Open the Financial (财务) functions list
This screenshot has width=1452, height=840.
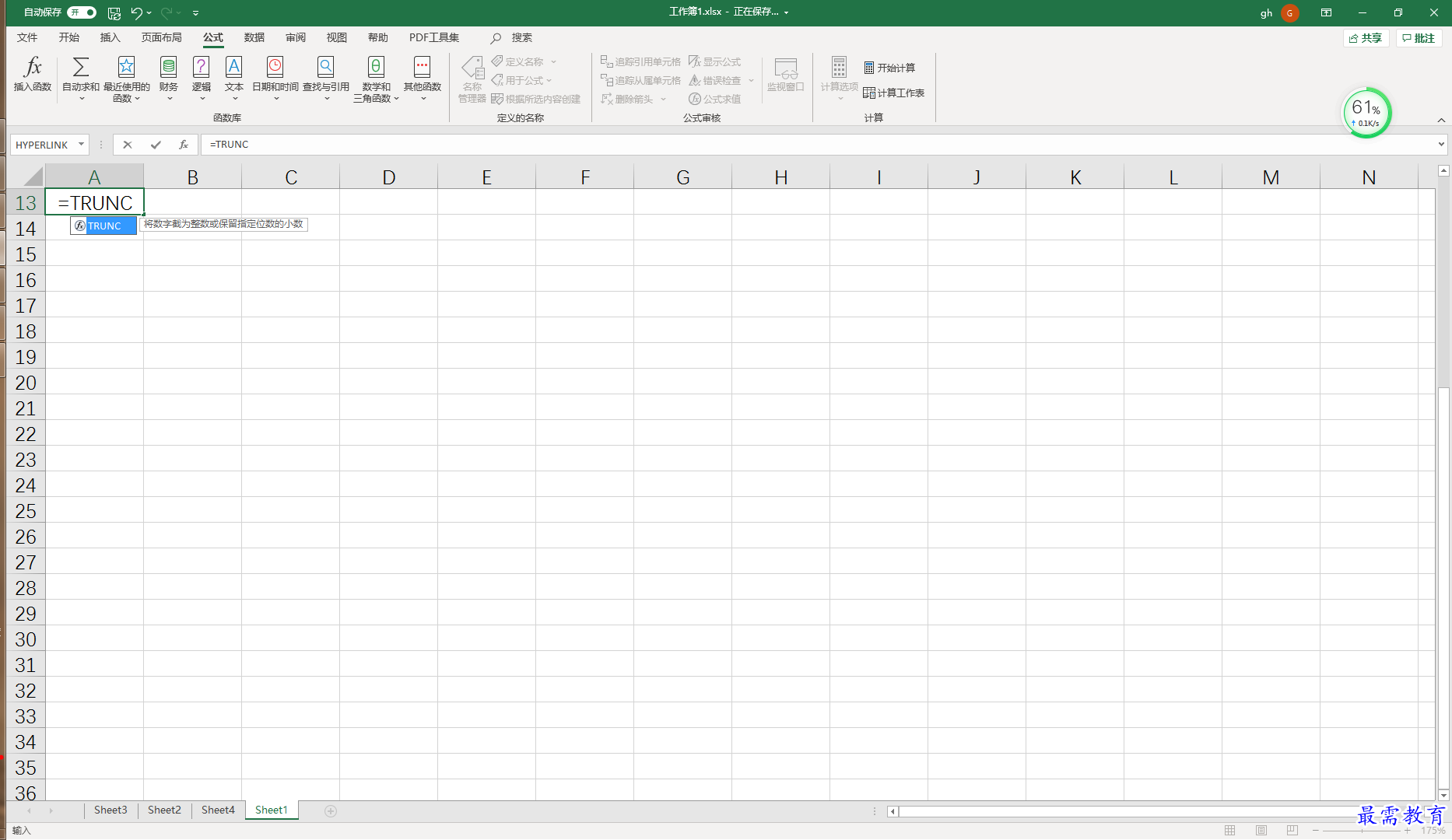169,79
